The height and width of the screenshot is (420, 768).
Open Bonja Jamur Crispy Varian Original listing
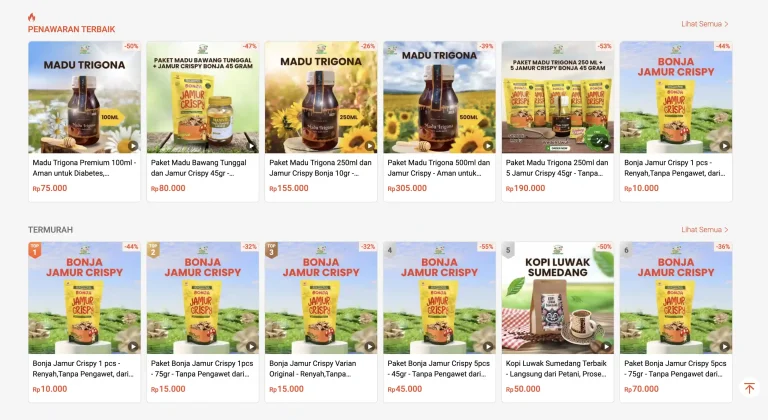(321, 322)
